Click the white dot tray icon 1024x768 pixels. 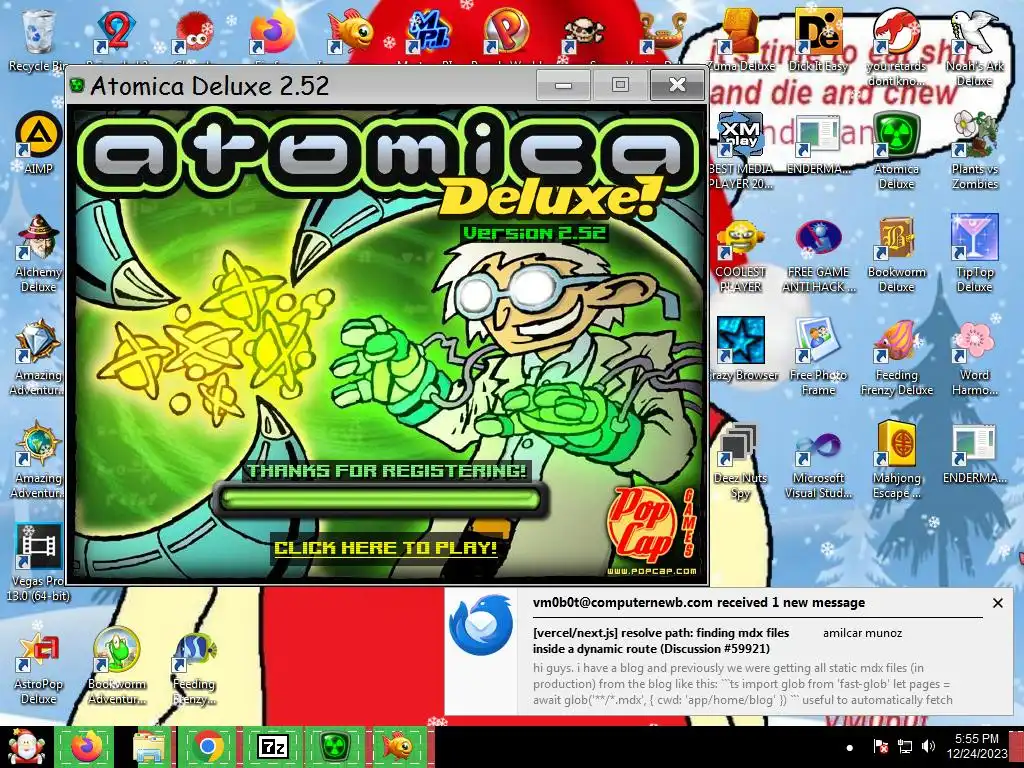850,747
